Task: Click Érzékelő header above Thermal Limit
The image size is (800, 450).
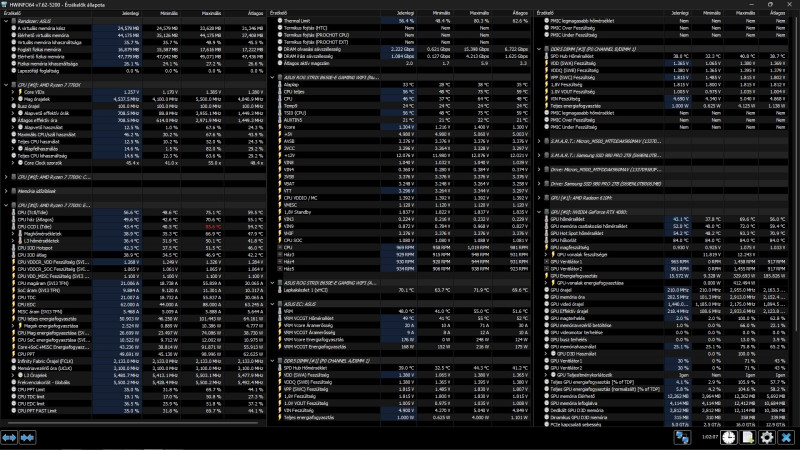Action: [x=324, y=13]
